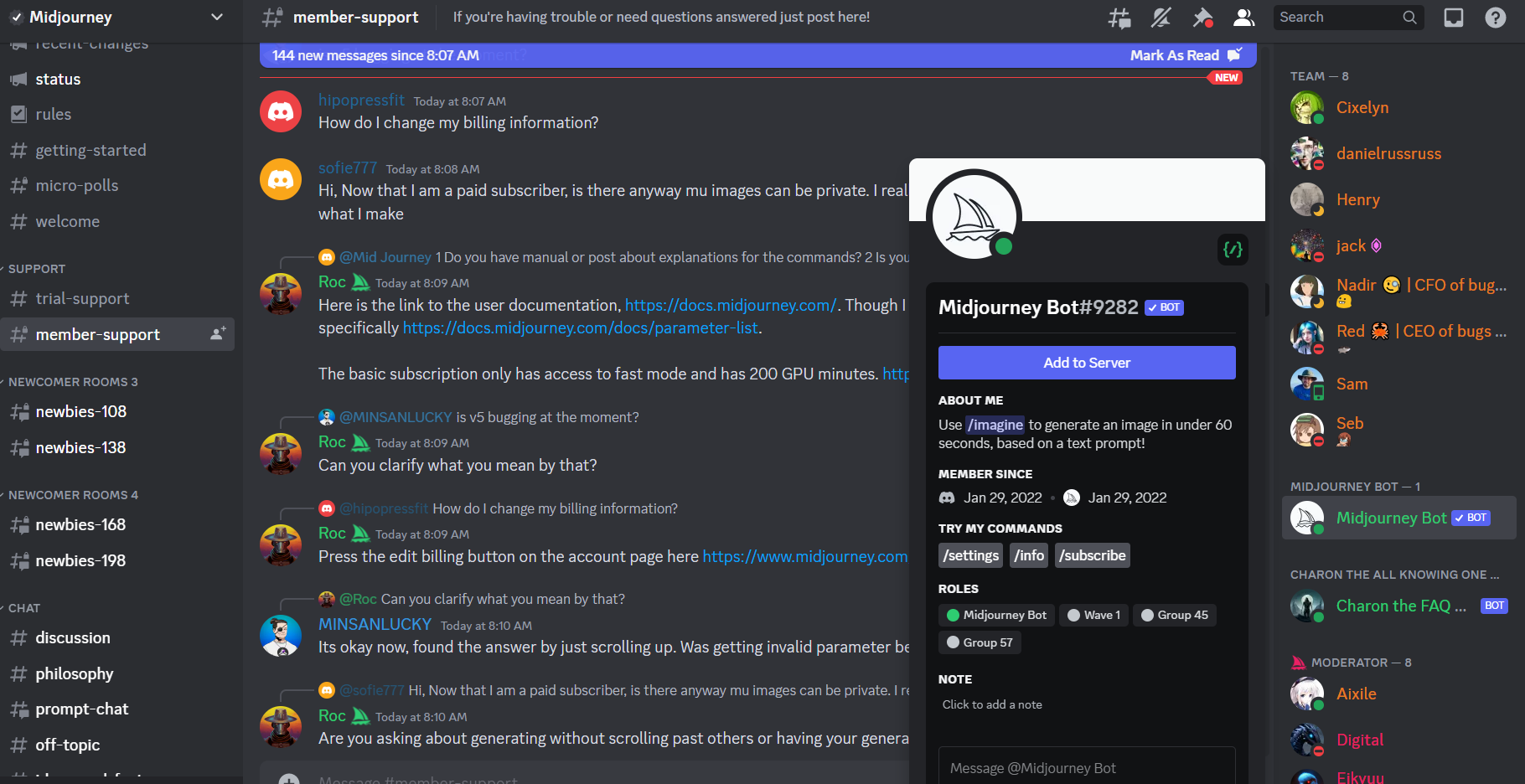
Task: Open newbies-138 channel
Action: tap(117, 448)
